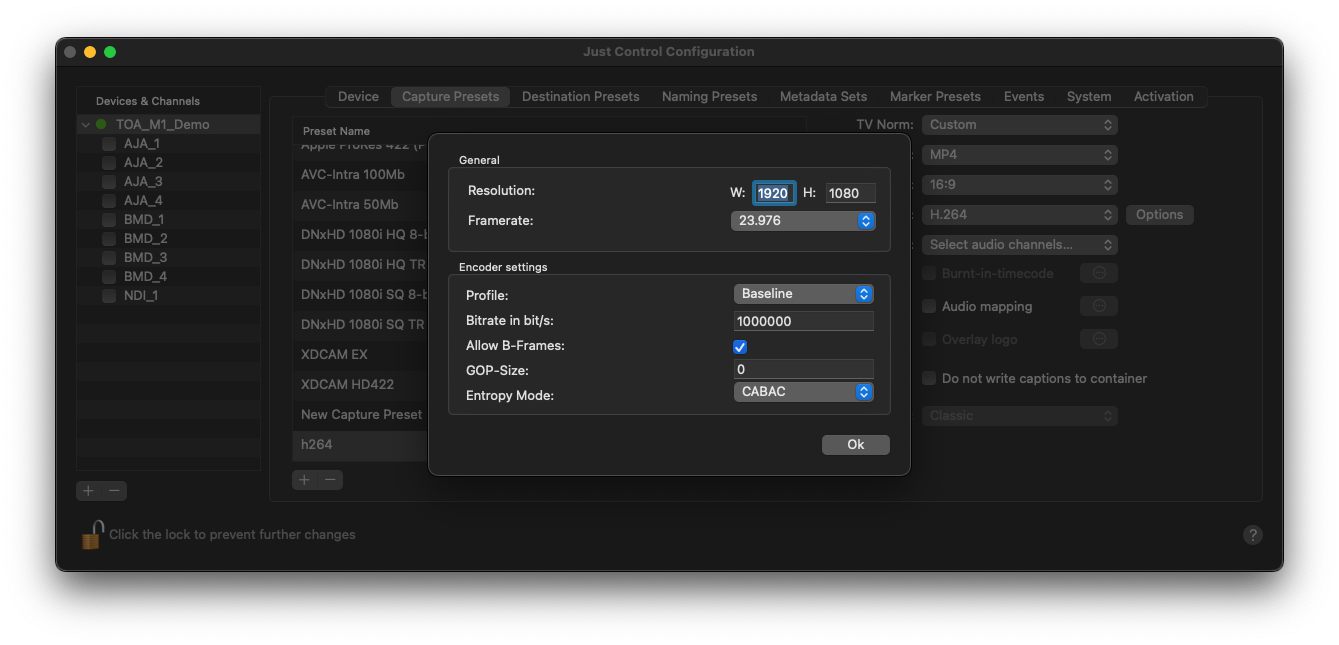Open the help question mark button

point(1252,535)
